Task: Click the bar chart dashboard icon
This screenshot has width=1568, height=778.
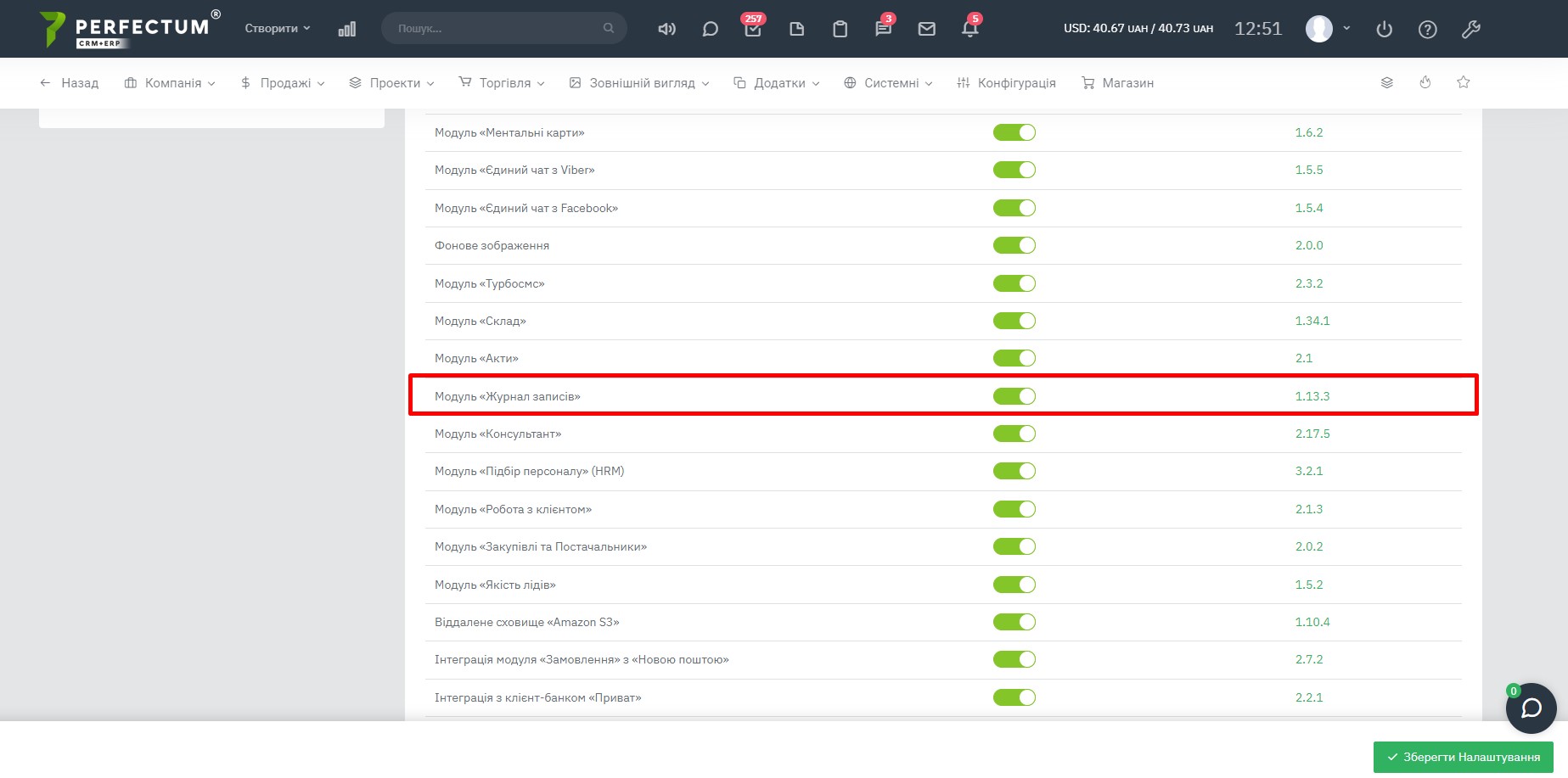Action: pyautogui.click(x=347, y=29)
